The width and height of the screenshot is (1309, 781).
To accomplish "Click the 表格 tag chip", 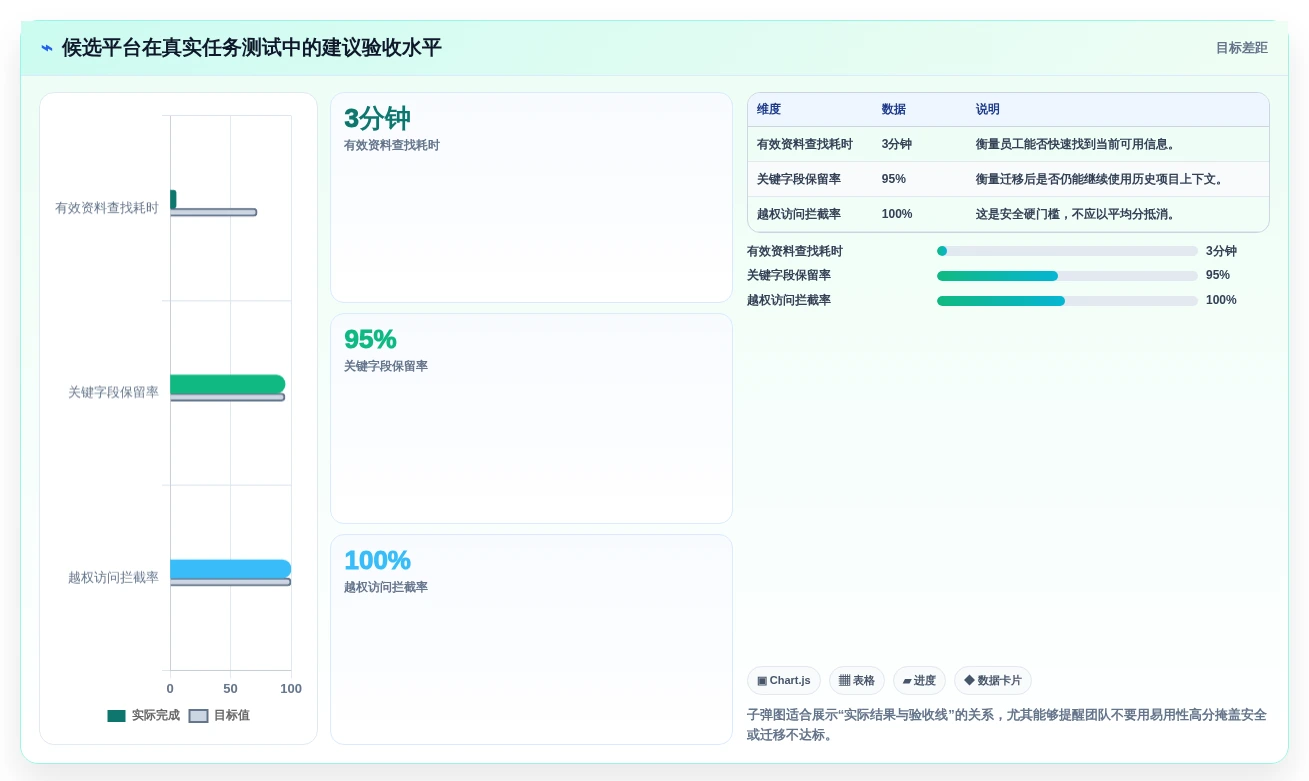I will [x=857, y=681].
